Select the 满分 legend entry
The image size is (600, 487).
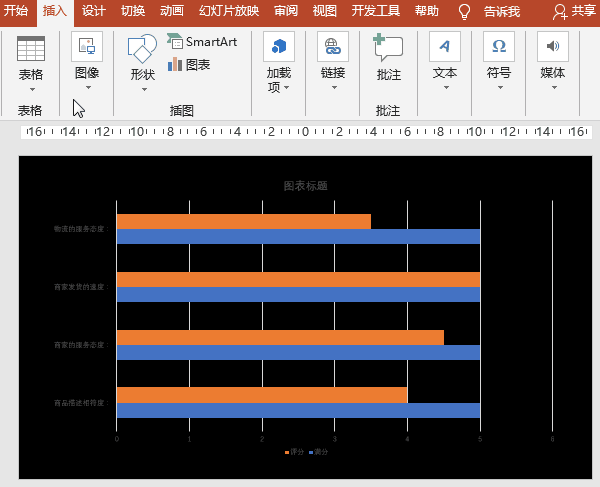point(318,452)
